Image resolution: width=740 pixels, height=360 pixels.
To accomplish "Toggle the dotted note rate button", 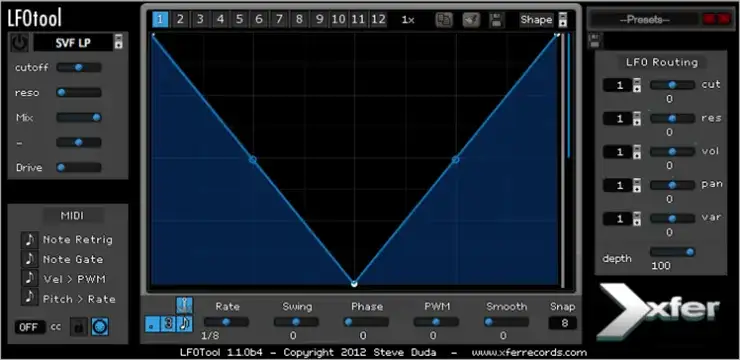I will [x=152, y=324].
